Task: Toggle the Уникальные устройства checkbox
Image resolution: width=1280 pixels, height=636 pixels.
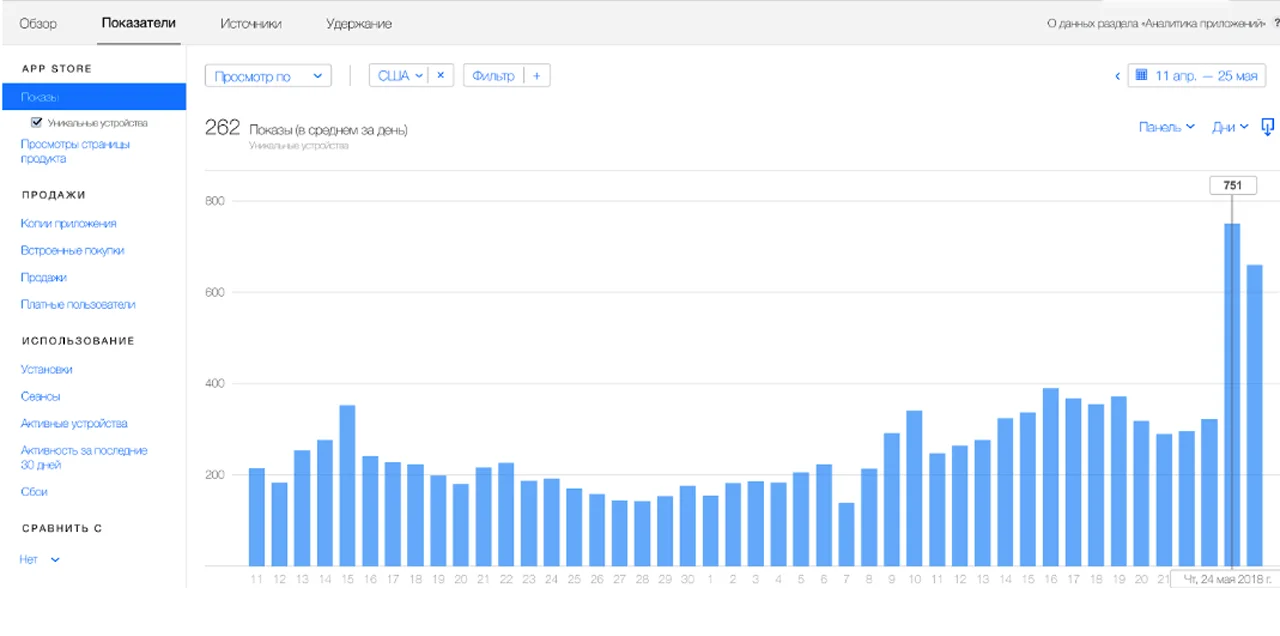Action: [x=37, y=123]
